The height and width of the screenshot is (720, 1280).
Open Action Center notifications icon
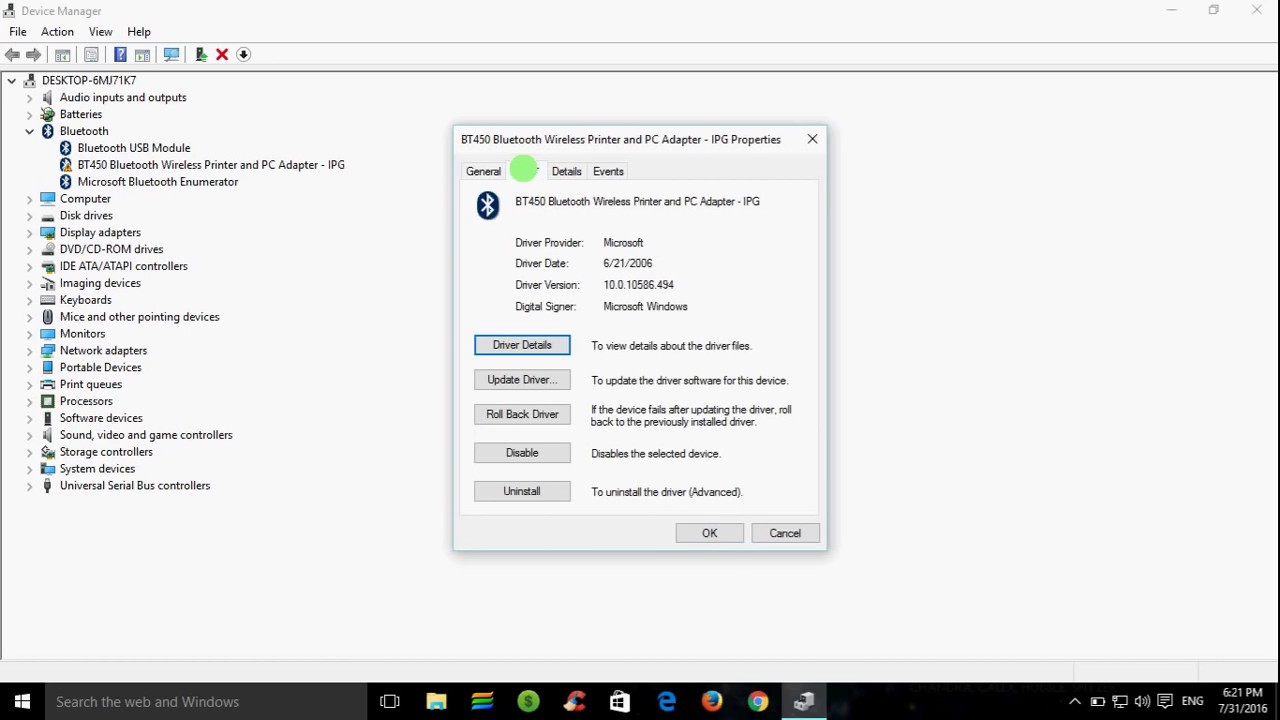point(1165,701)
